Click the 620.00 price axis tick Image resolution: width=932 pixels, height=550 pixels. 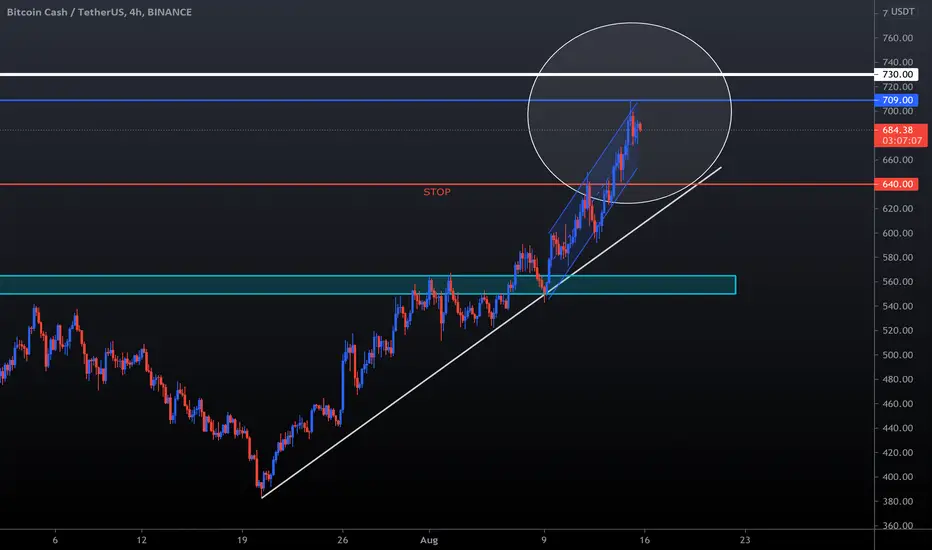coord(898,209)
